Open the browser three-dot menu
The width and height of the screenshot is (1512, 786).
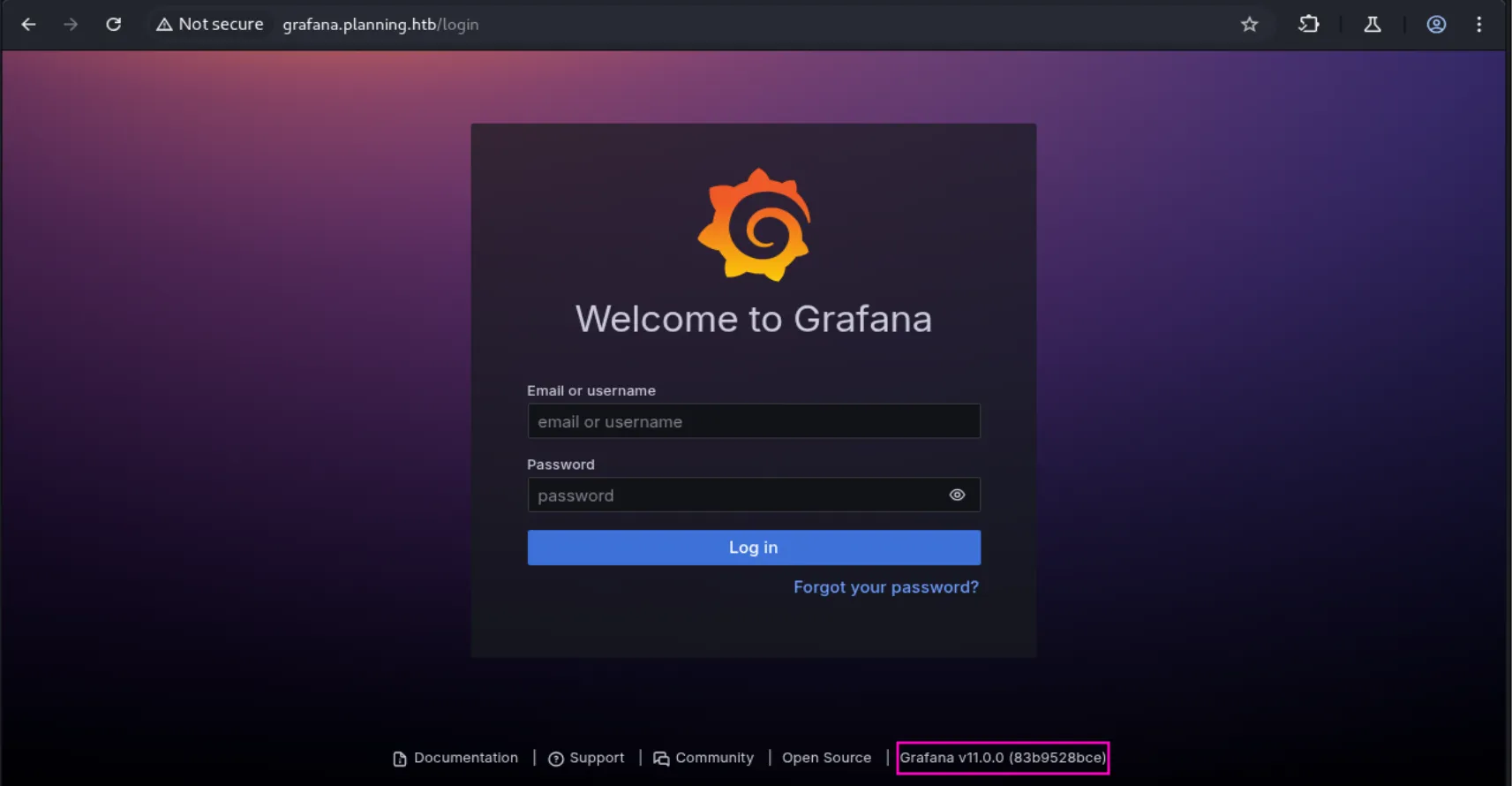pos(1479,25)
